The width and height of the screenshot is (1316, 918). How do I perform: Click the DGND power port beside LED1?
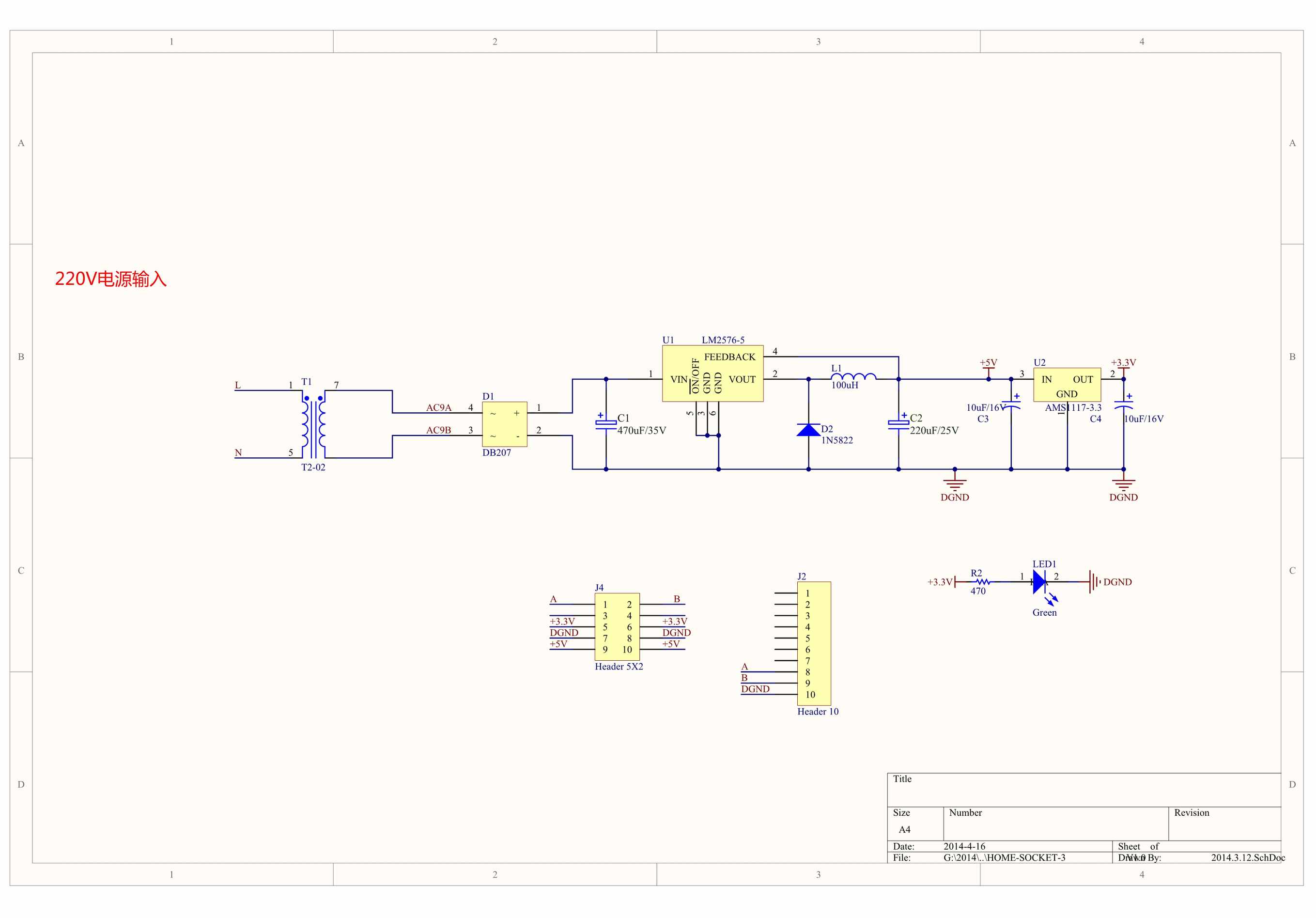tap(1110, 581)
